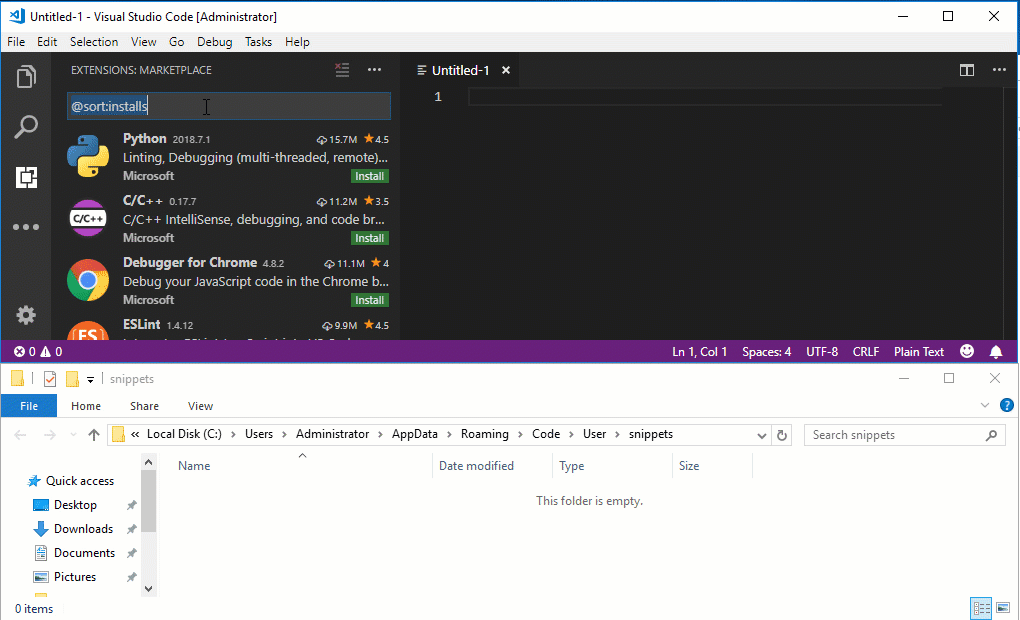This screenshot has width=1020, height=620.
Task: Close the Untitled-1 editor tab
Action: 505,70
